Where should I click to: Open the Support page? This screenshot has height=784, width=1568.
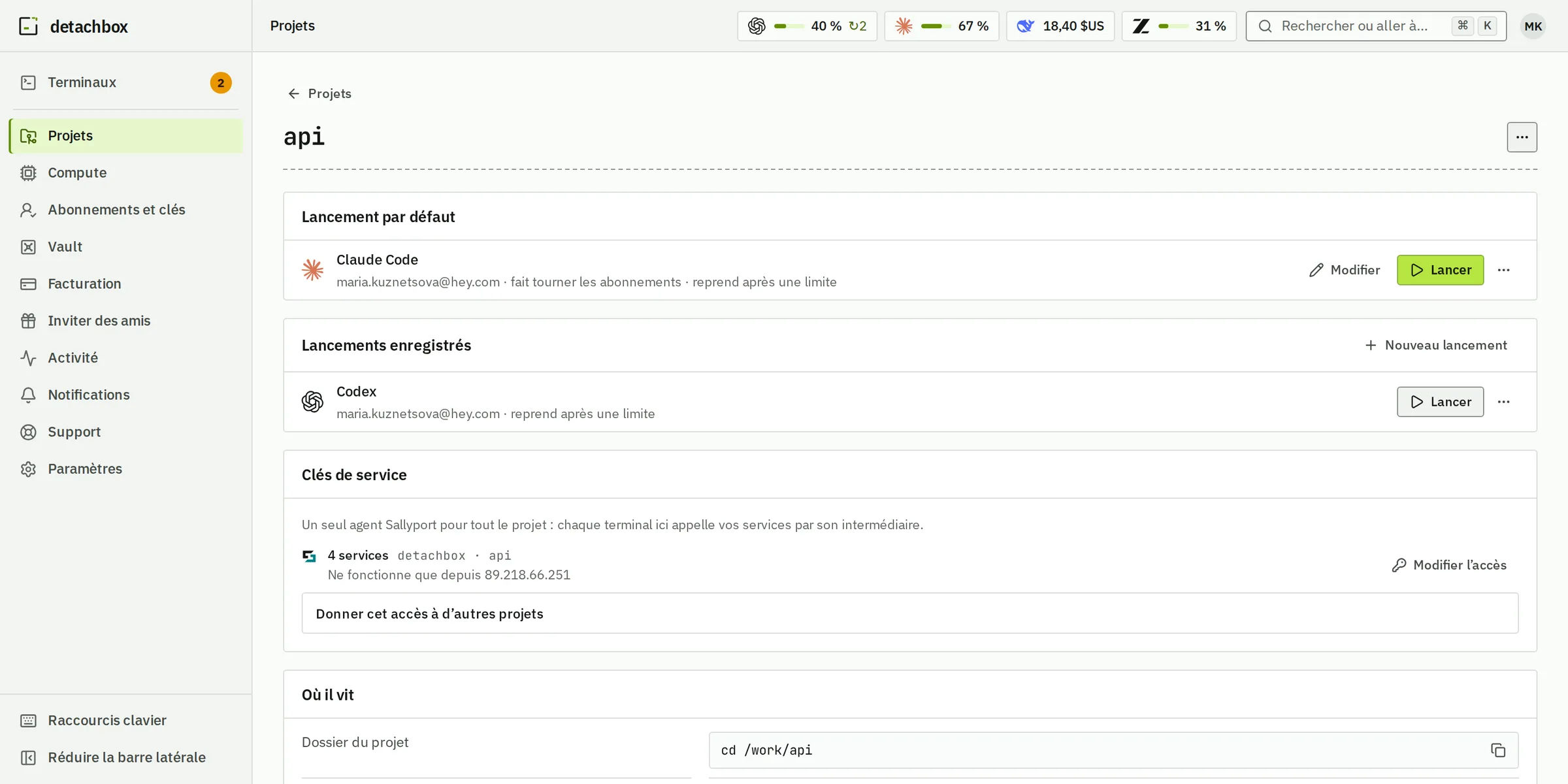(x=125, y=432)
